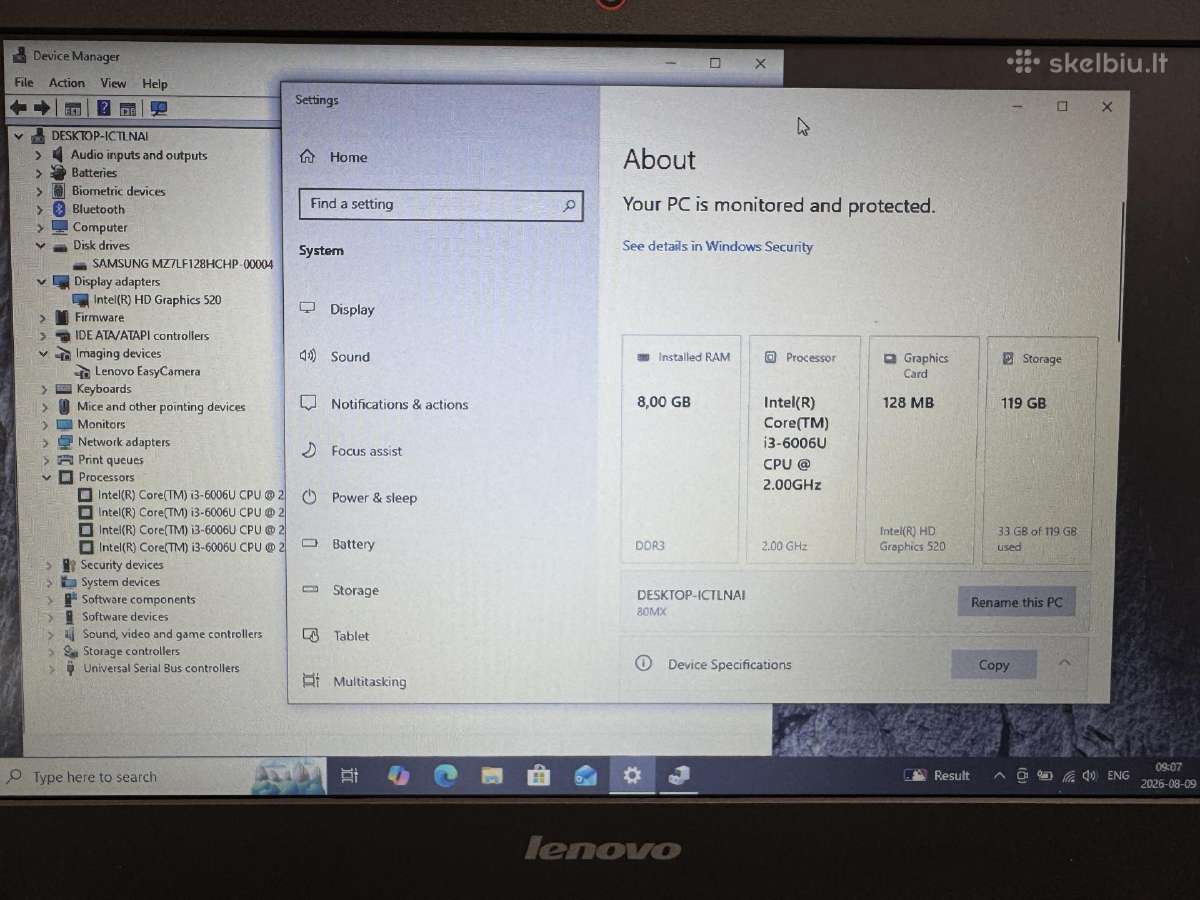This screenshot has width=1200, height=900.
Task: Select the Print queues category
Action: (x=111, y=460)
